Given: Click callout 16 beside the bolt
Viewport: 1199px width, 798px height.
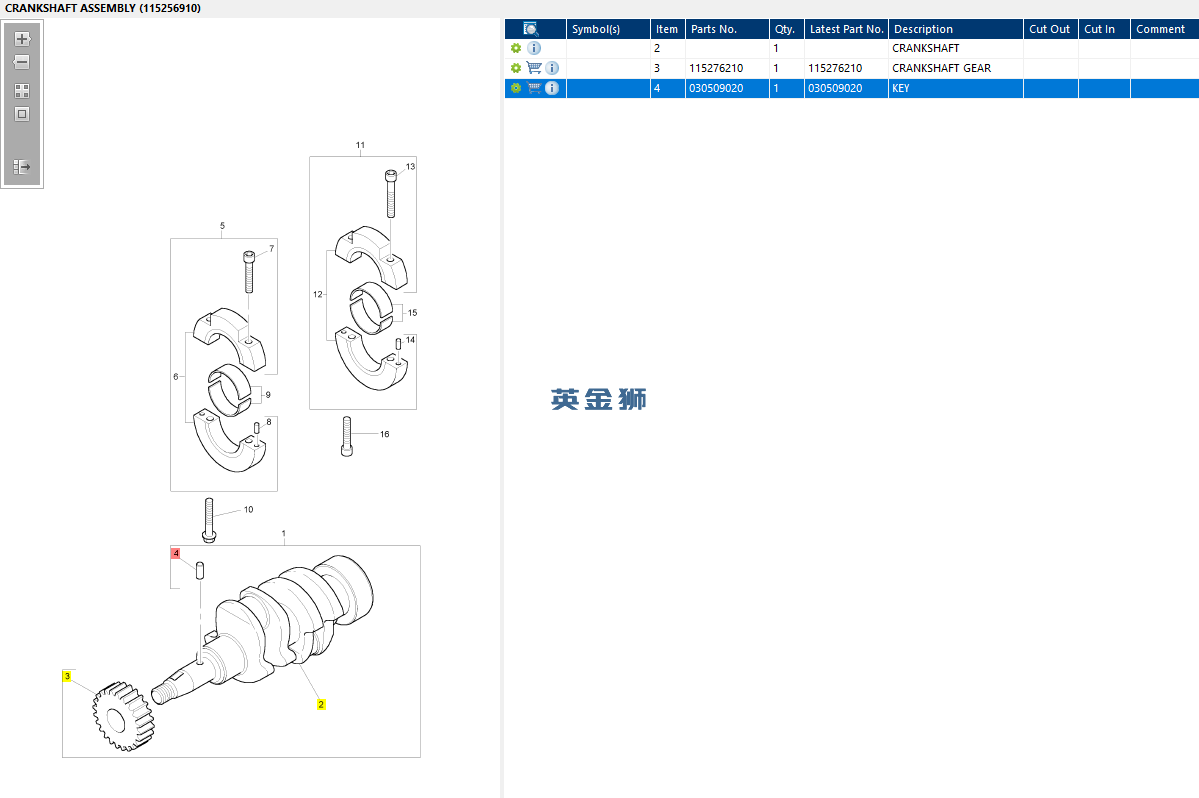Looking at the screenshot, I should tap(385, 434).
